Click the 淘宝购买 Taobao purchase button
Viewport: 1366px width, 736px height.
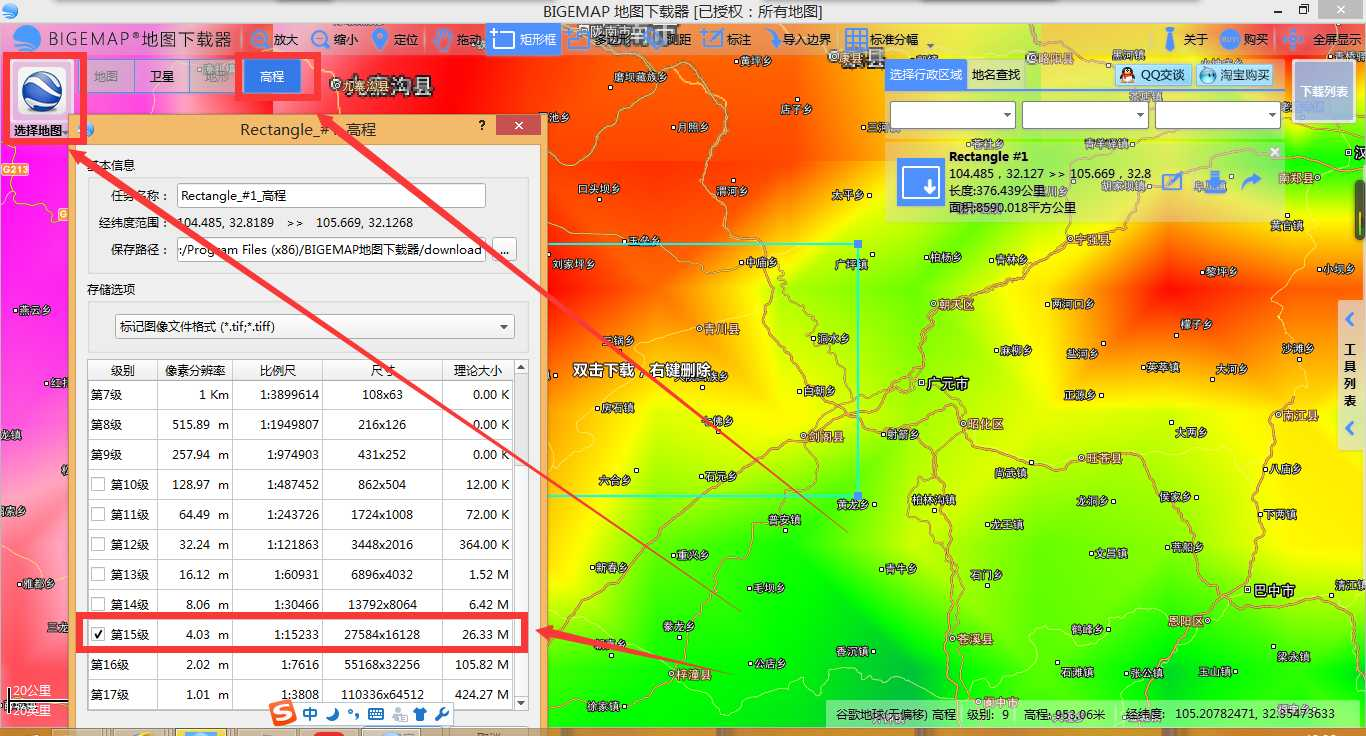[x=1235, y=75]
